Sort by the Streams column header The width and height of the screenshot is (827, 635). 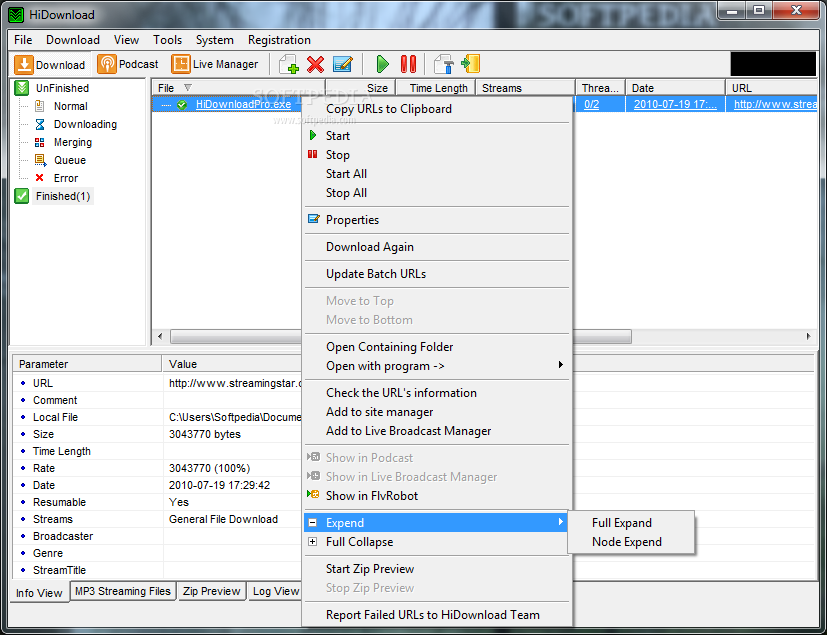tap(525, 88)
